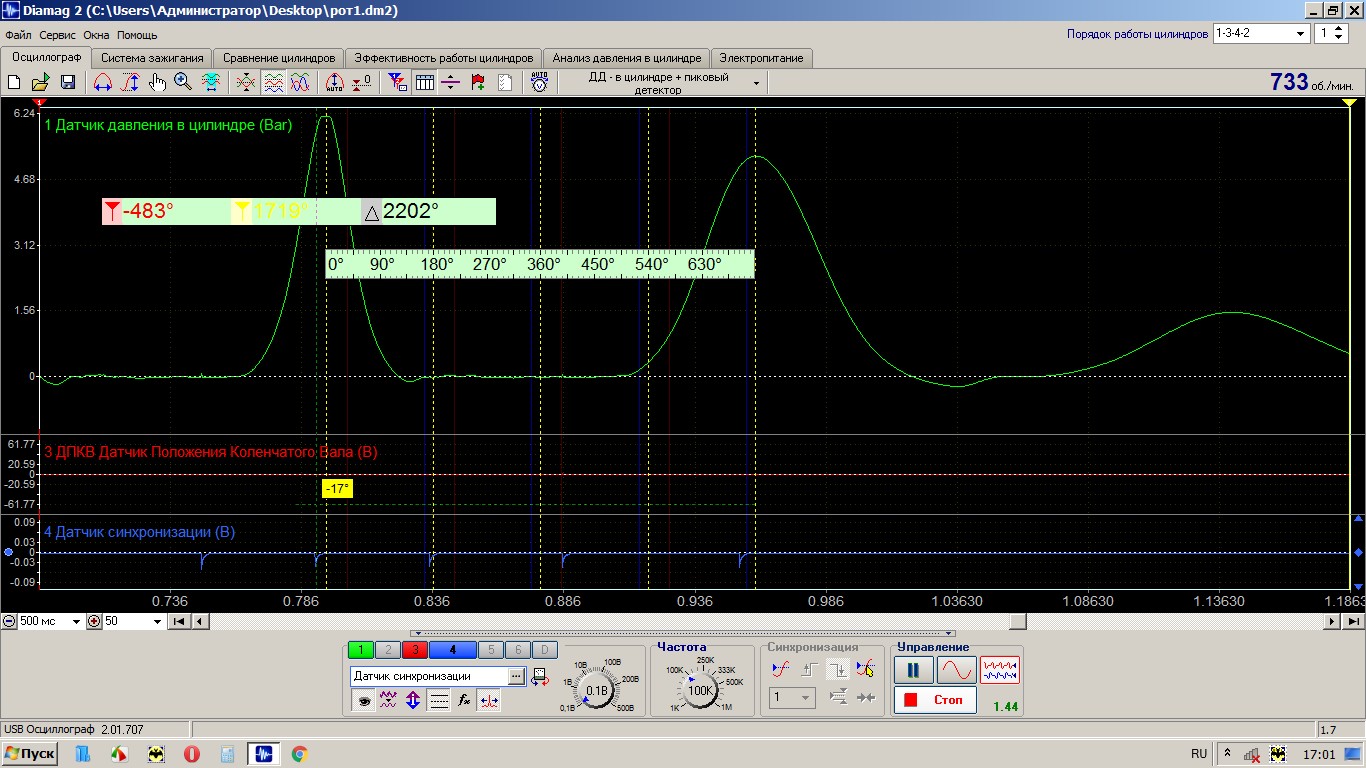Image resolution: width=1366 pixels, height=768 pixels.
Task: Select the D digital channel button
Action: pyautogui.click(x=544, y=650)
